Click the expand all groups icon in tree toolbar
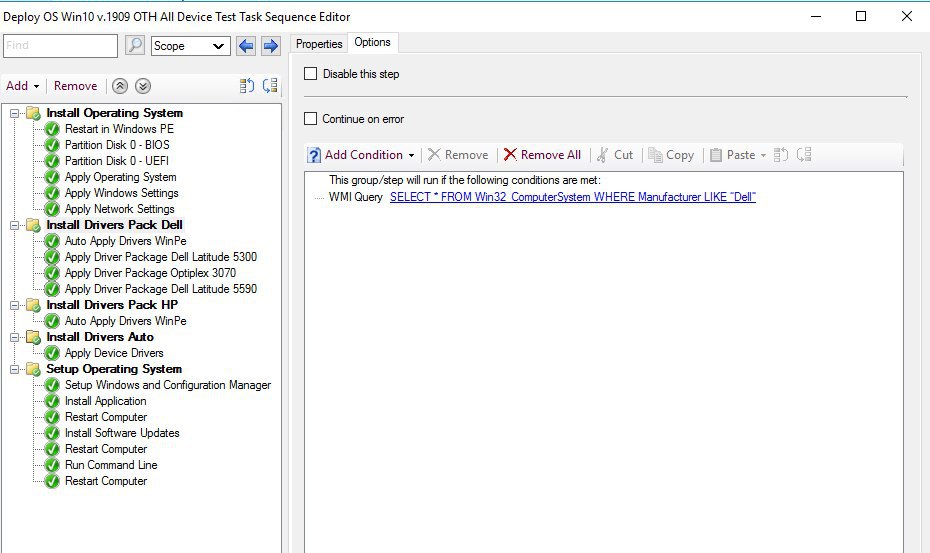 tap(247, 86)
